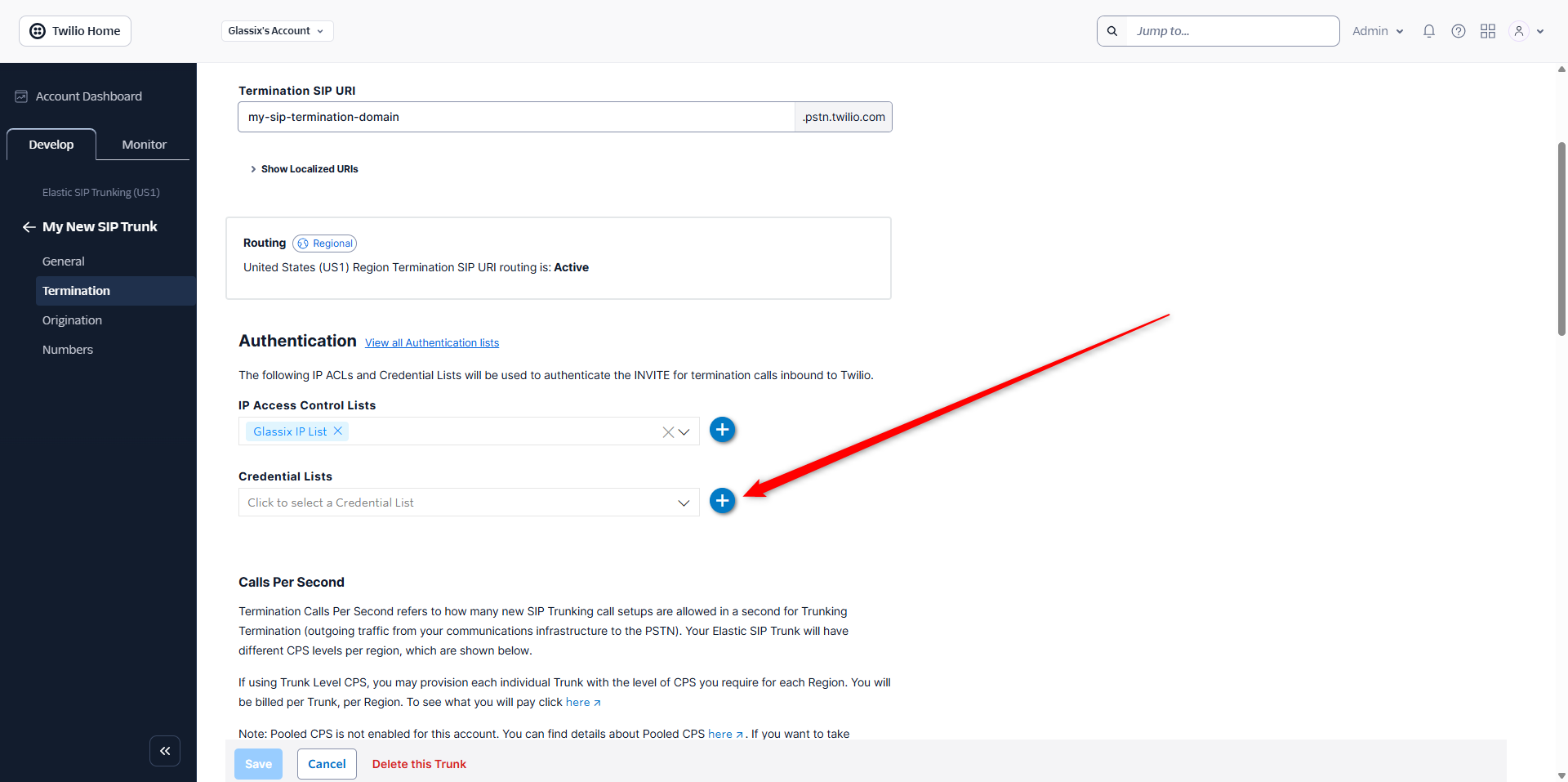Click the Cancel button
Image resolution: width=1568 pixels, height=782 pixels.
(x=327, y=764)
